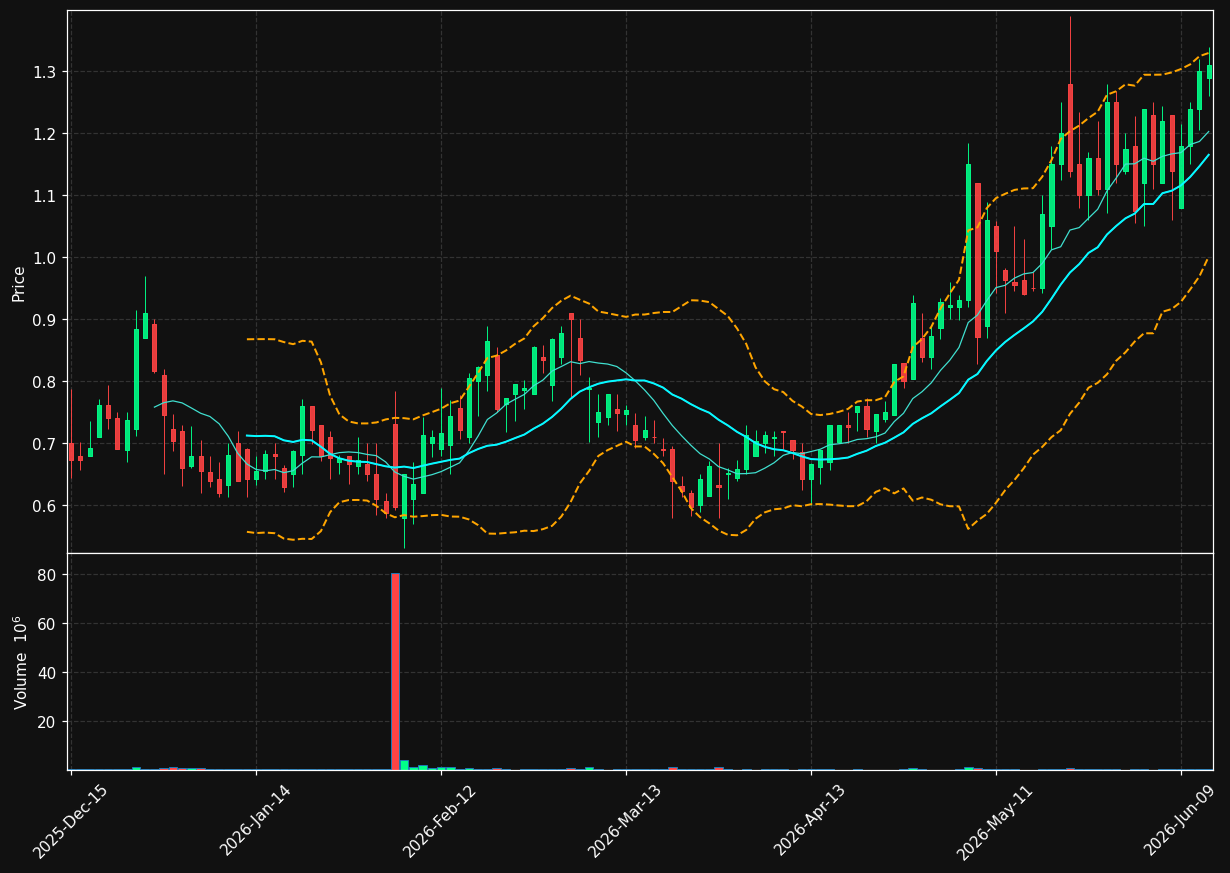Click the 2026-Jan-14 date label

click(x=257, y=820)
